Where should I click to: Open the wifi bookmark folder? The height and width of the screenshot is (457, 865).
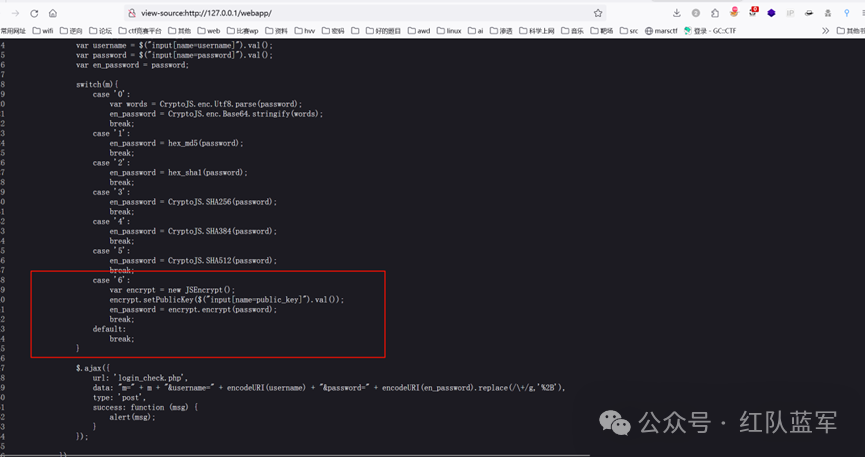coord(42,31)
